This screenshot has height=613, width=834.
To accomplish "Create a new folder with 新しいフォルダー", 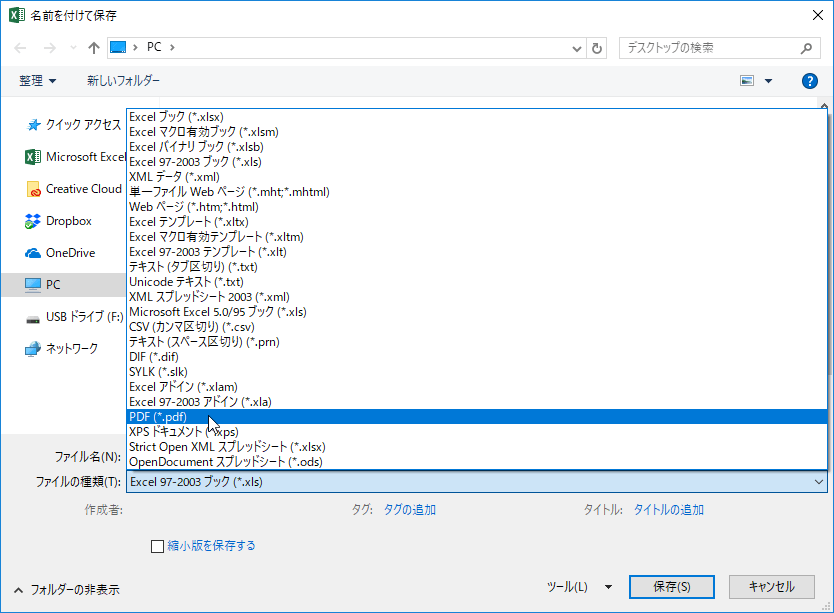I will tap(123, 81).
